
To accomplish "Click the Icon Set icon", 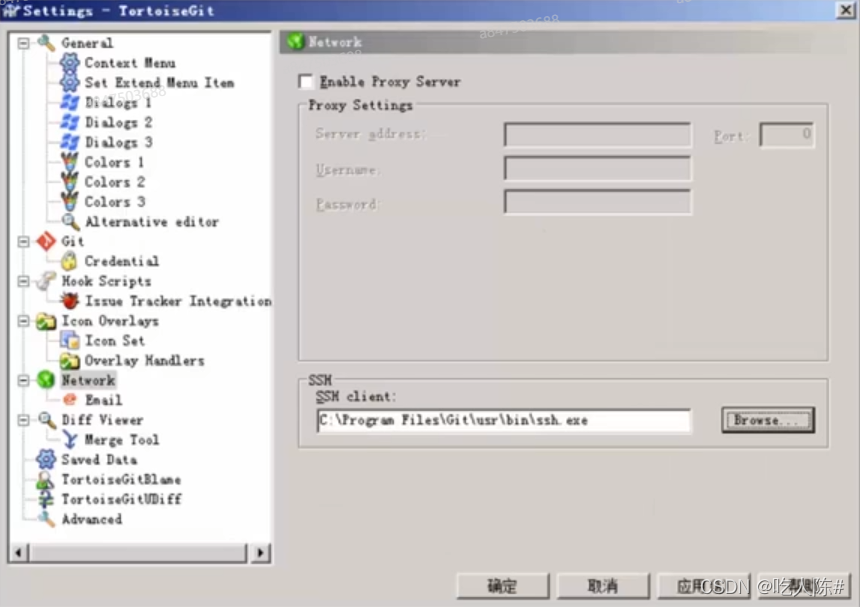I will [x=70, y=341].
